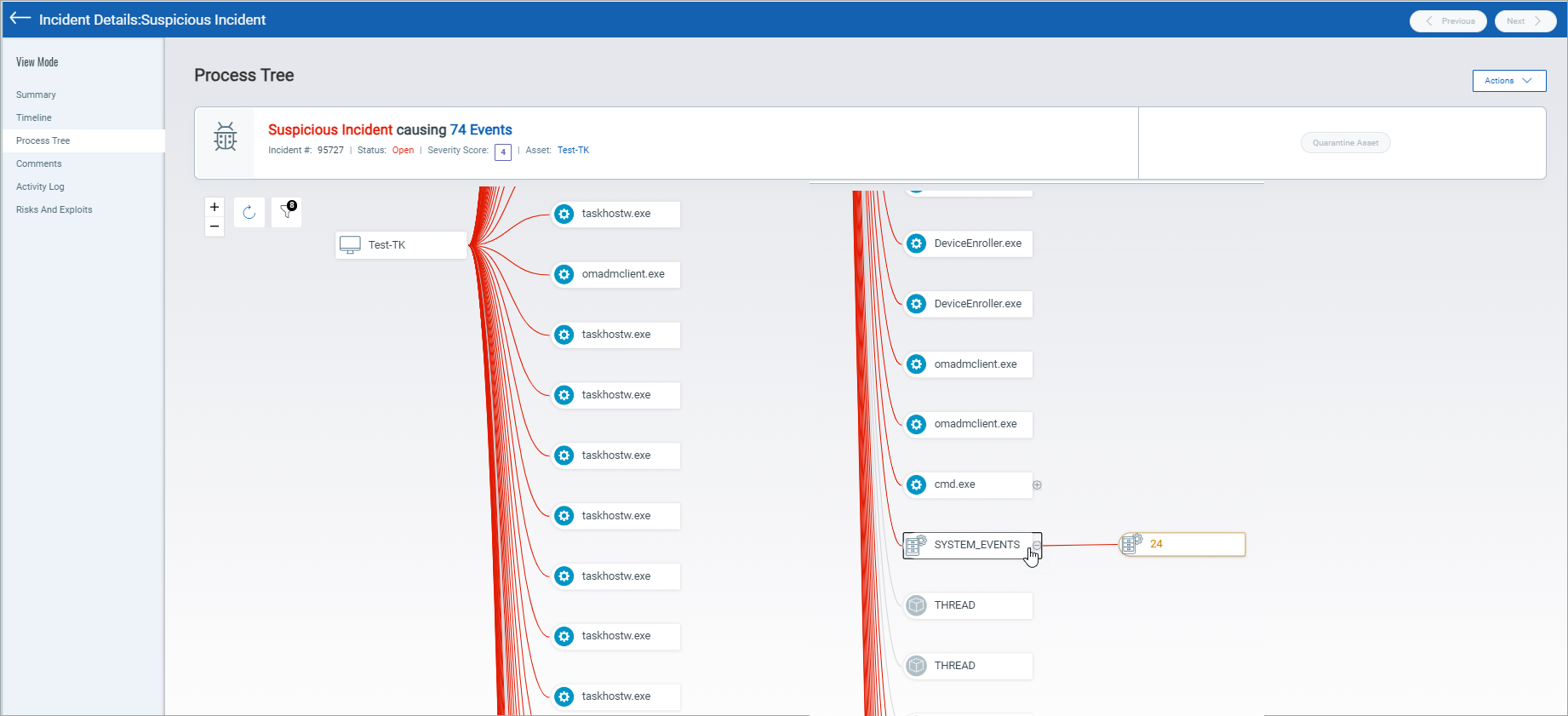
Task: Select the Process Tree view
Action: pyautogui.click(x=43, y=140)
